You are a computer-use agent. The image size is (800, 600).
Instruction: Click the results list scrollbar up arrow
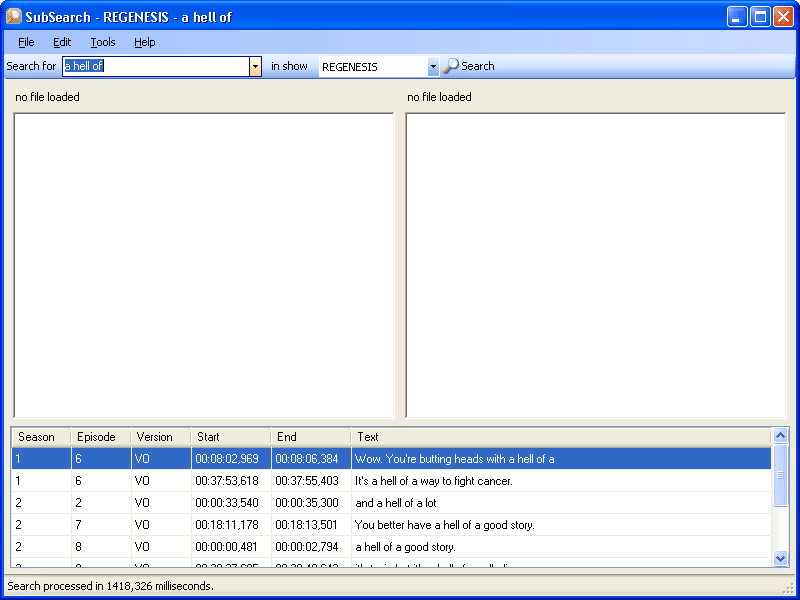click(781, 436)
